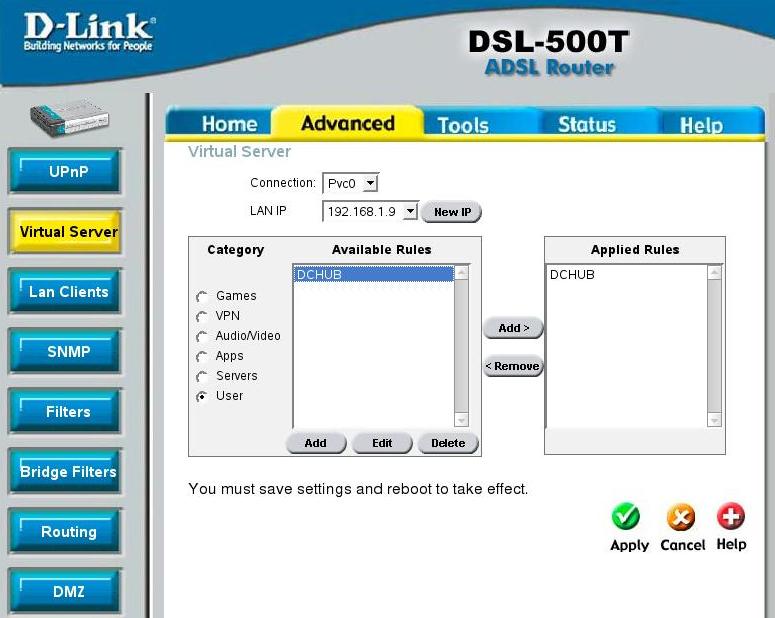Open the Filters sidebar page
The width and height of the screenshot is (775, 618).
65,411
